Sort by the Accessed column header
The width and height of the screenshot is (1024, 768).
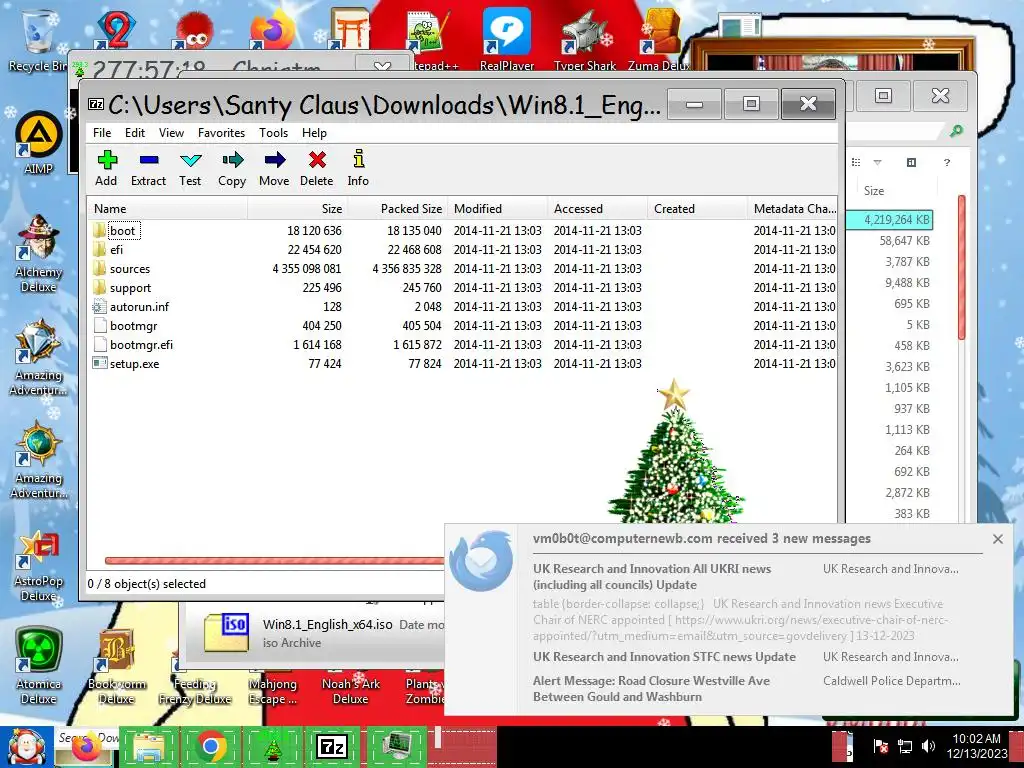click(598, 209)
